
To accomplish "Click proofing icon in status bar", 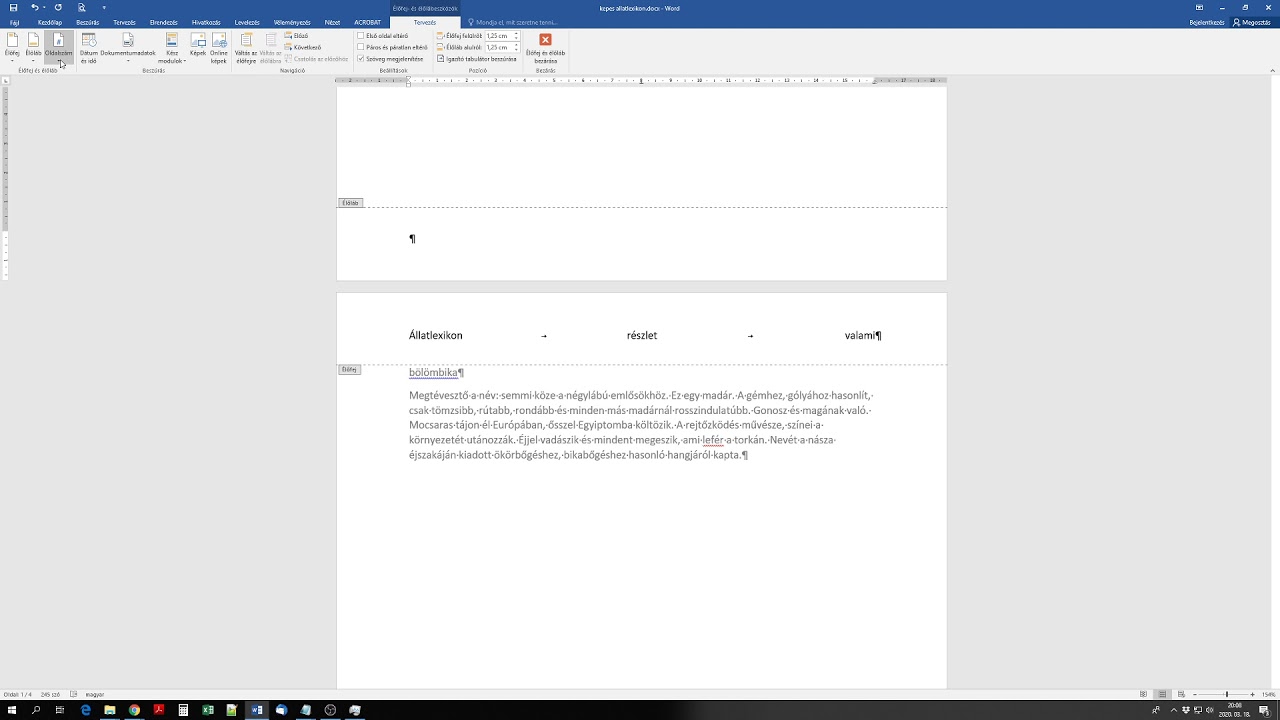I will click(74, 694).
